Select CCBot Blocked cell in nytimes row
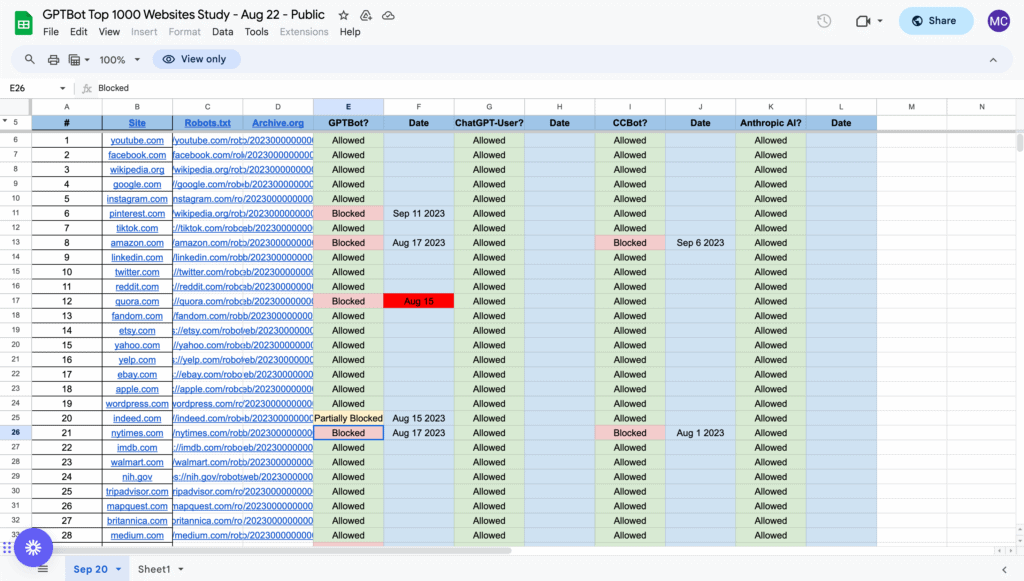Image resolution: width=1024 pixels, height=581 pixels. 630,433
